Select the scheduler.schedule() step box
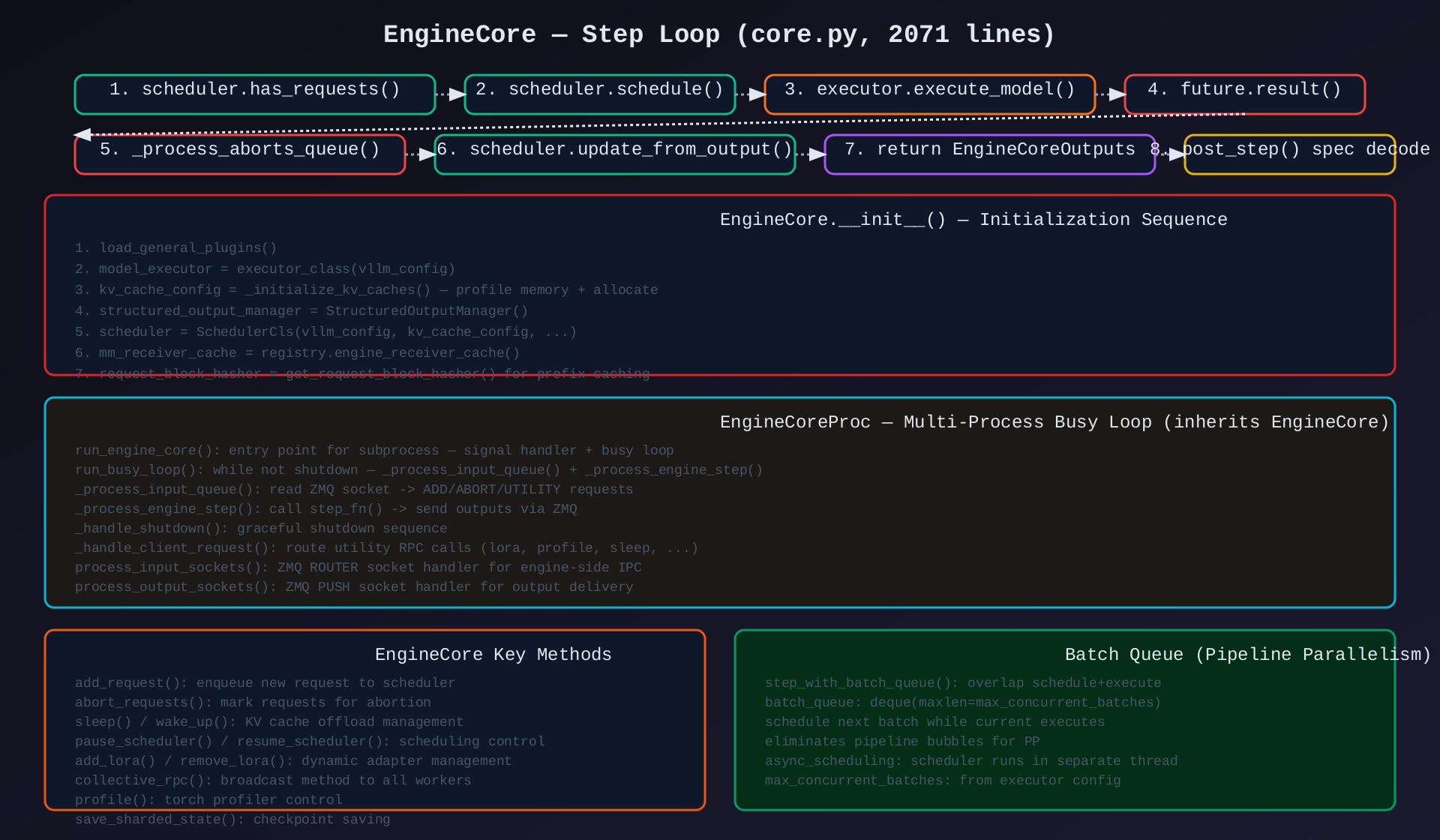The image size is (1440, 840). click(600, 94)
